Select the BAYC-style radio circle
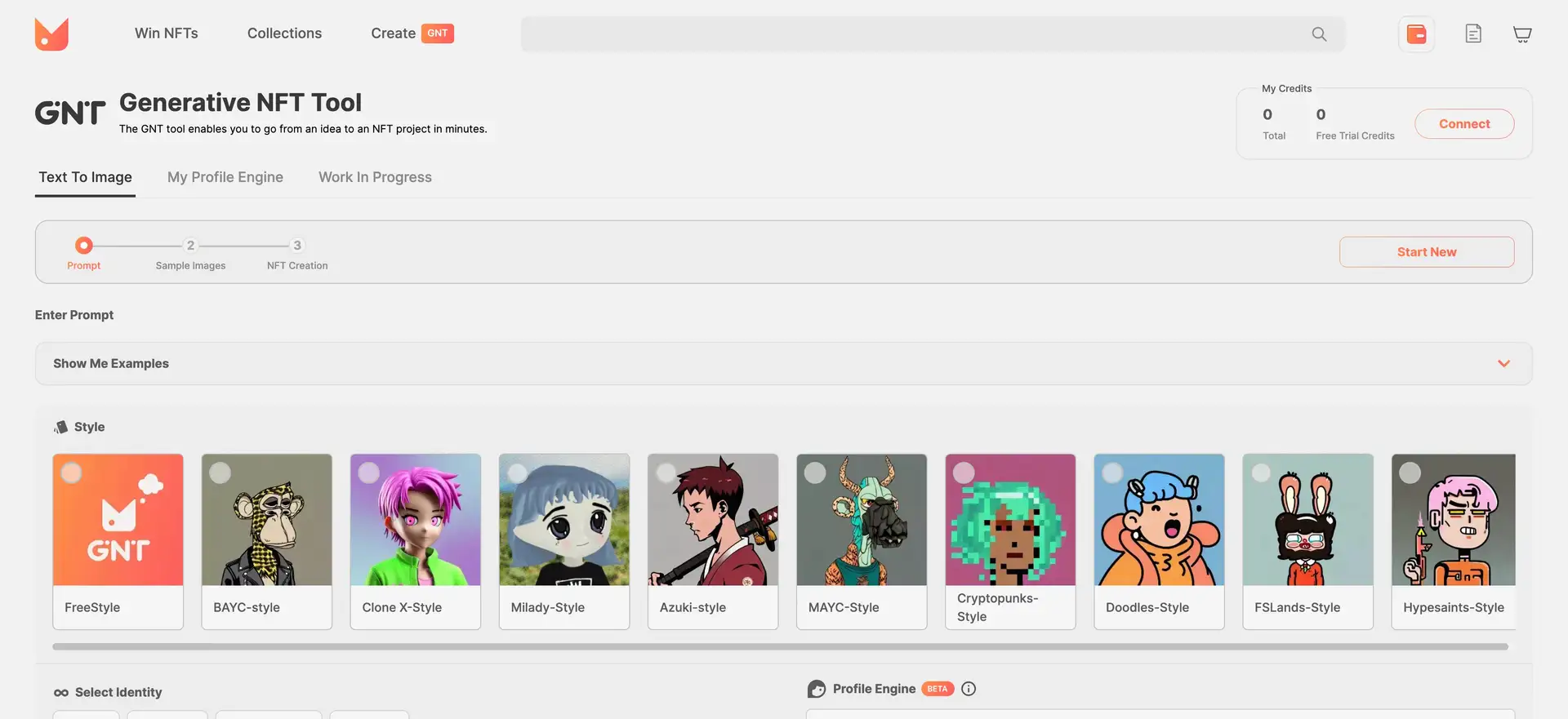The image size is (1568, 719). (x=220, y=473)
